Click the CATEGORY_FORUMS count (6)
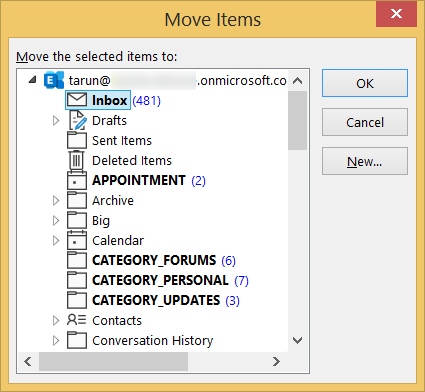This screenshot has height=392, width=425. pos(229,261)
